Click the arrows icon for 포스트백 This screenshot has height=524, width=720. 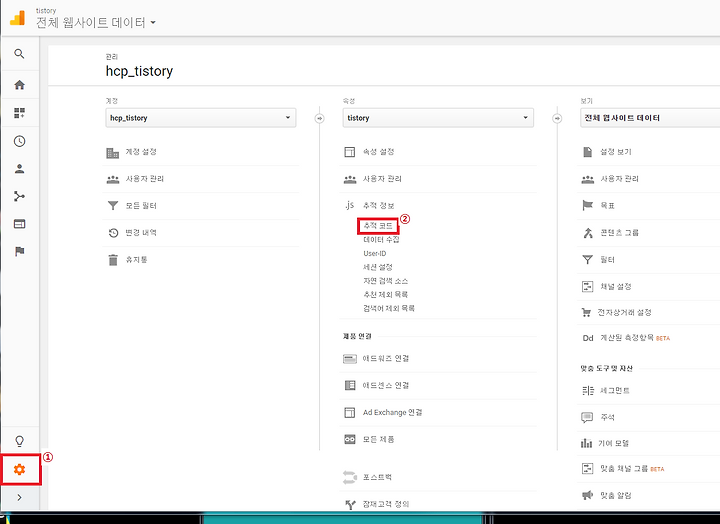(350, 478)
